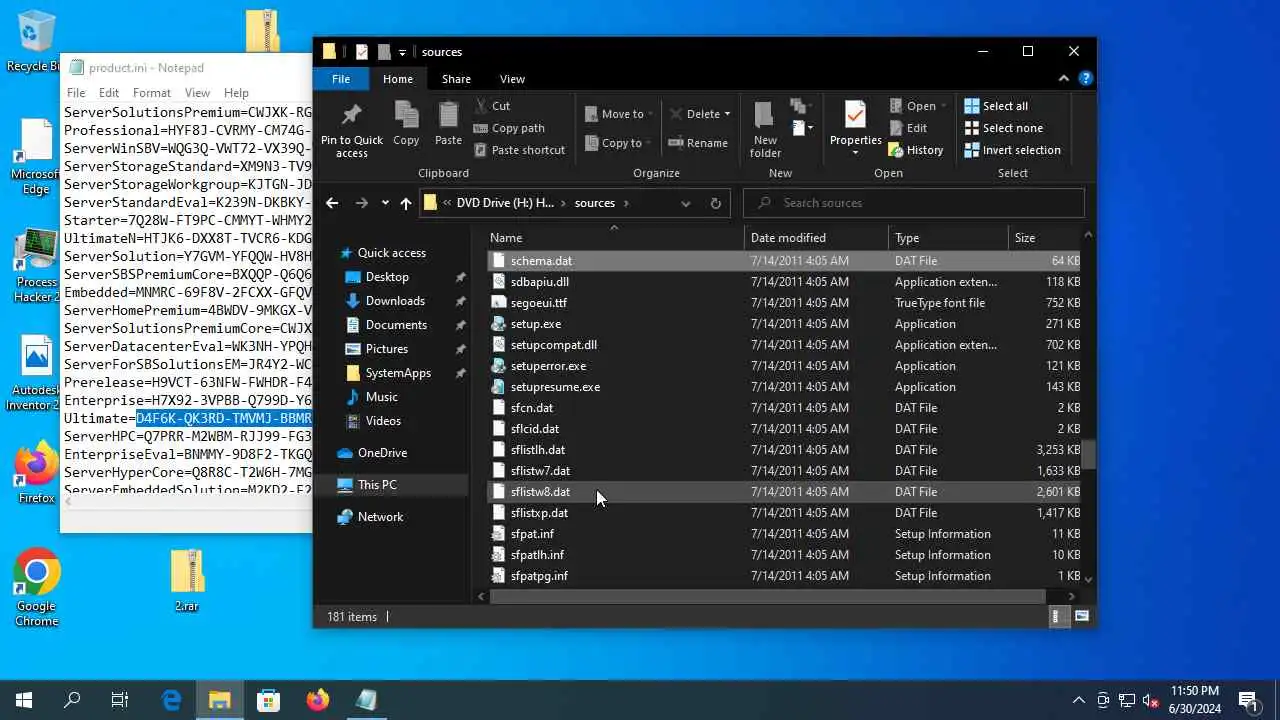The height and width of the screenshot is (720, 1280).
Task: Click Invert selection in the ribbon
Action: point(1012,150)
